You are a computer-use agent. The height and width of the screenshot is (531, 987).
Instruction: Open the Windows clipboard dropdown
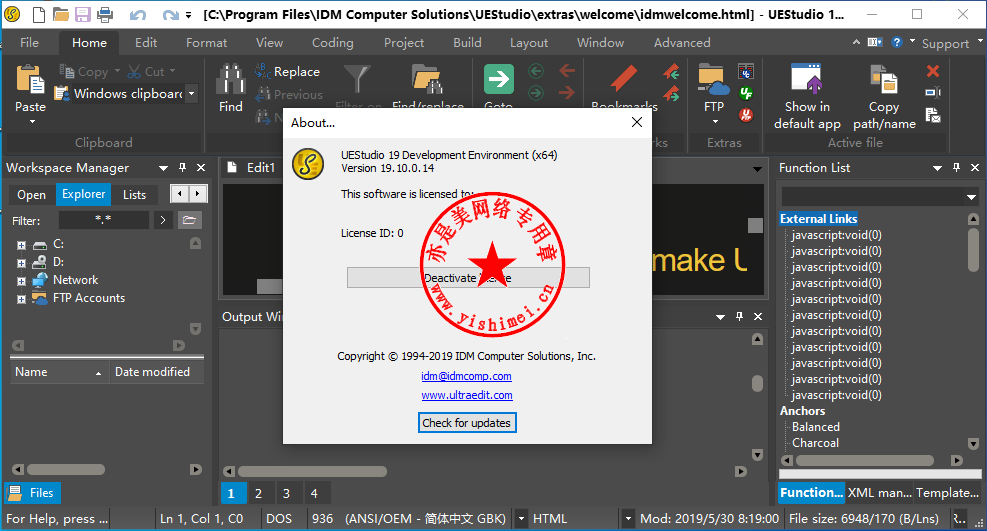191,94
